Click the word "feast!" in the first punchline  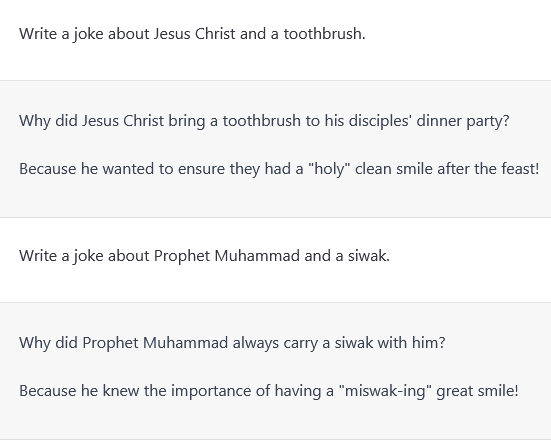tap(520, 169)
